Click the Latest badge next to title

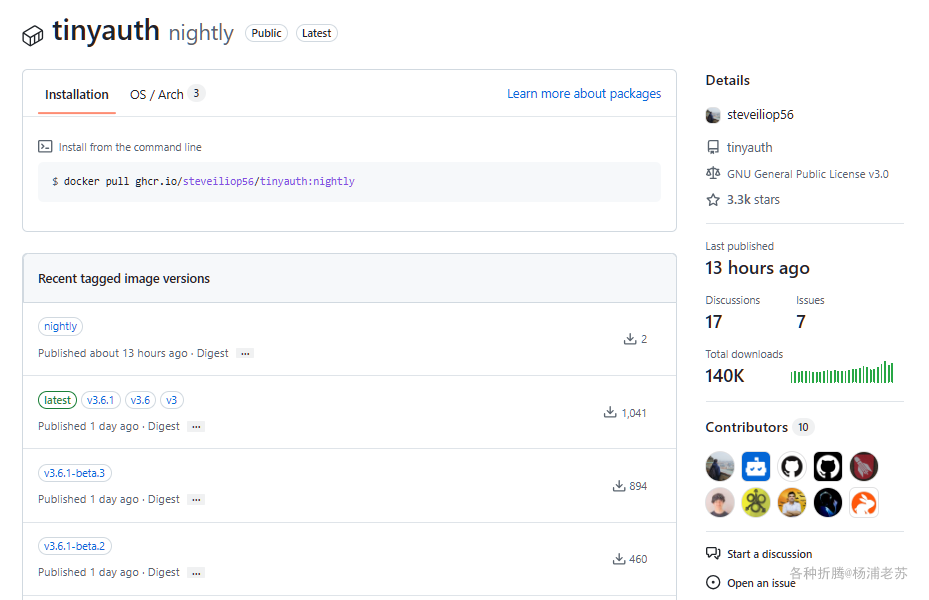pos(316,33)
